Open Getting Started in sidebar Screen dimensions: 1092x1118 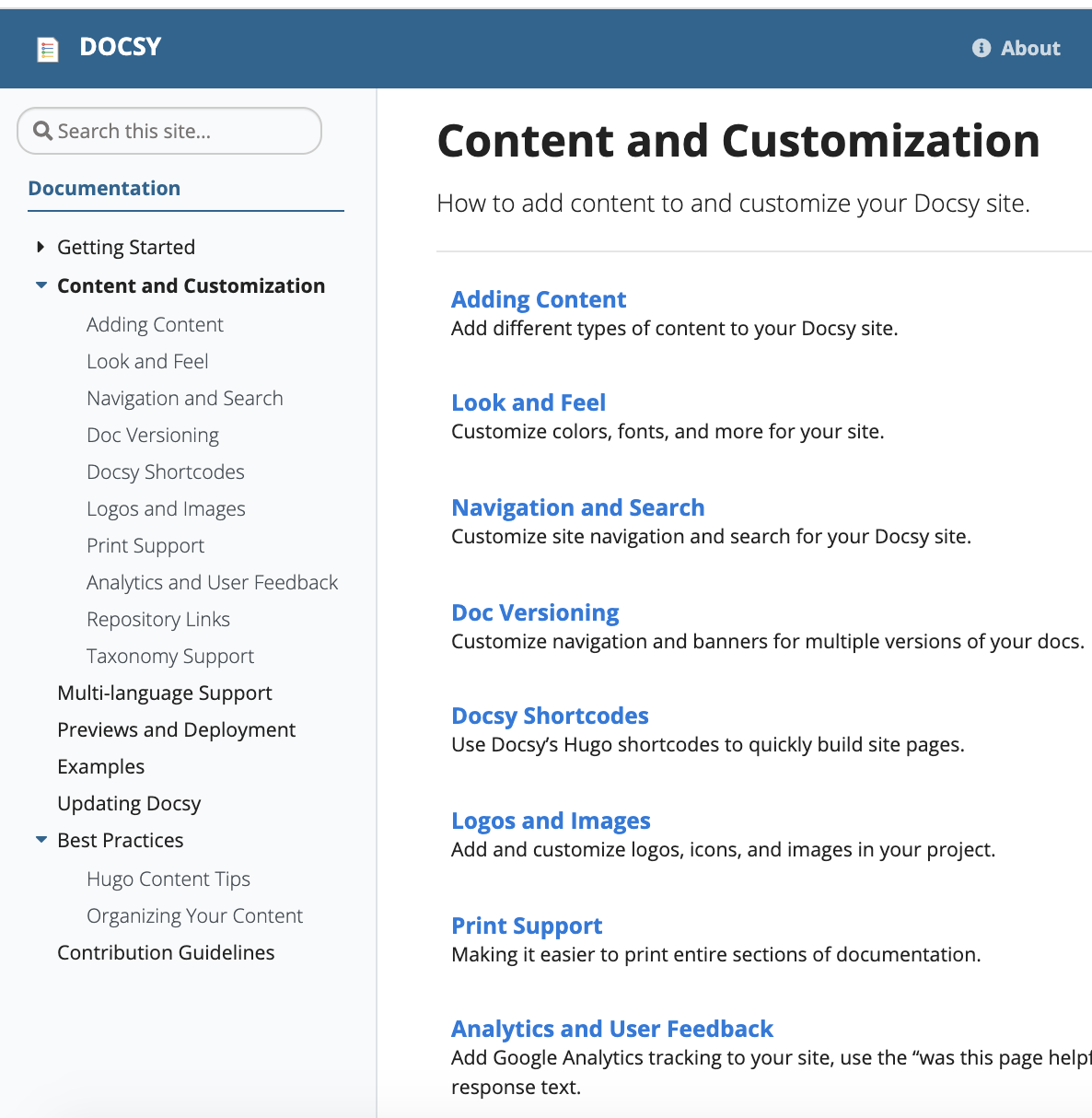tap(126, 247)
